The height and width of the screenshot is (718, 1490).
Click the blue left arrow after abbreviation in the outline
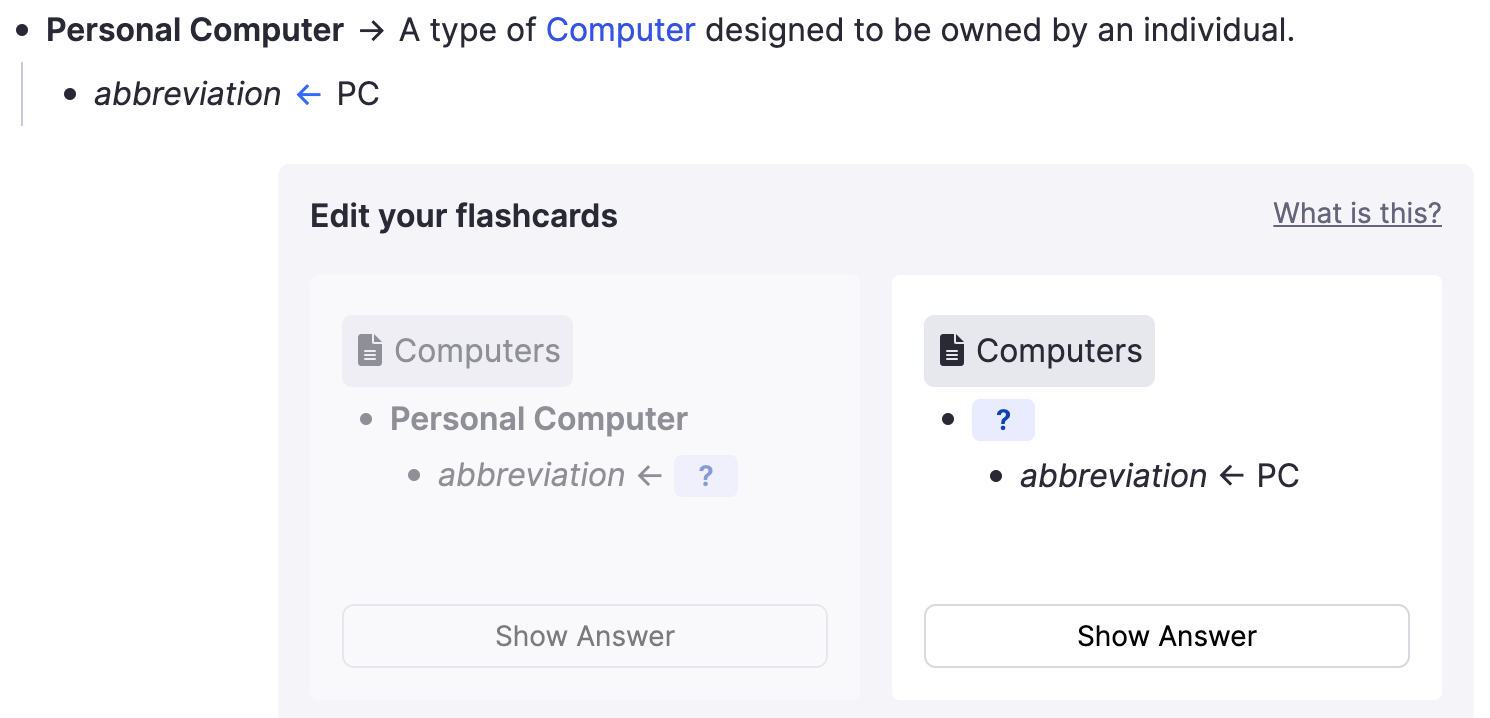click(309, 95)
